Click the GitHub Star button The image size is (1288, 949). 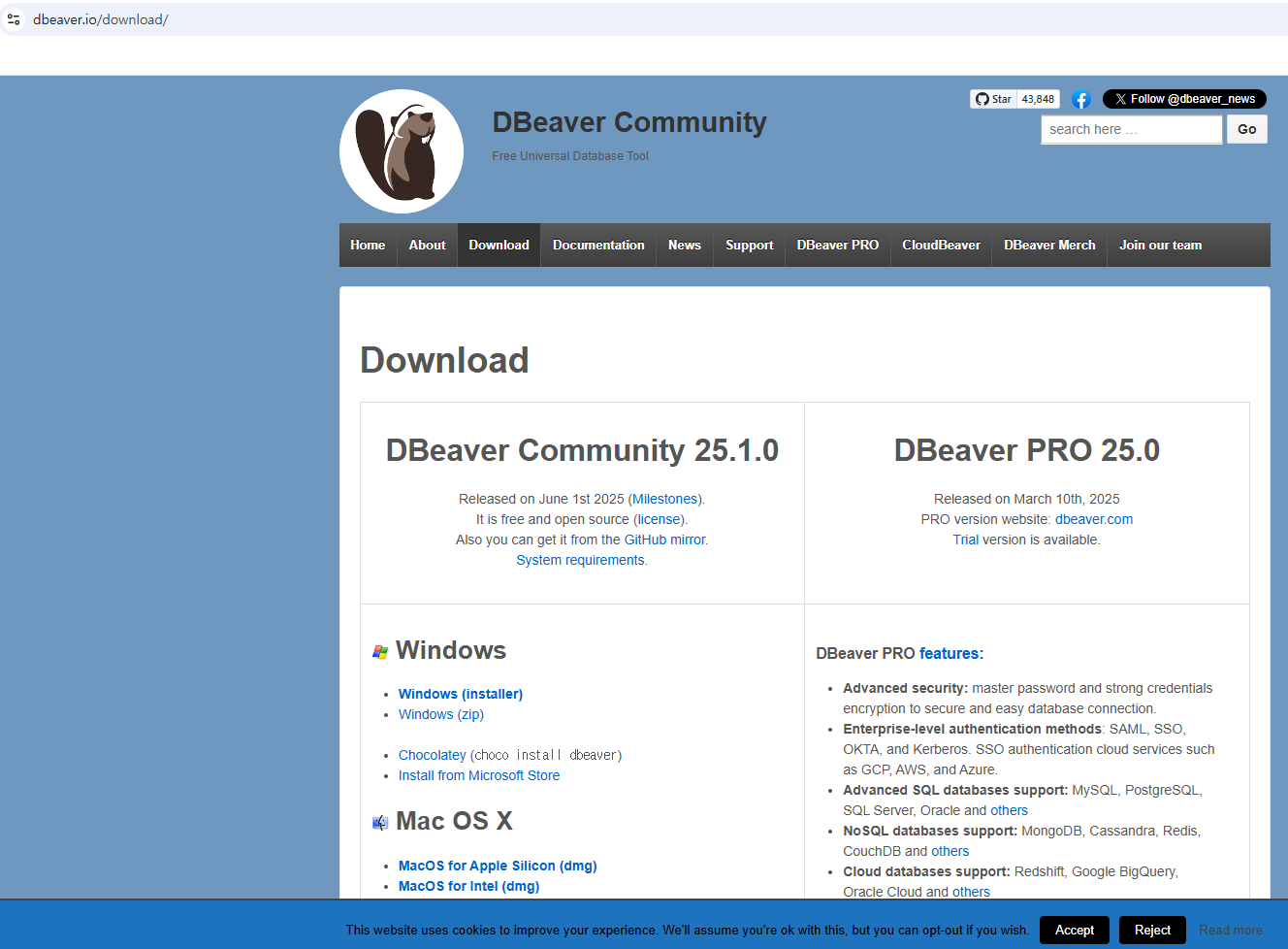(993, 99)
